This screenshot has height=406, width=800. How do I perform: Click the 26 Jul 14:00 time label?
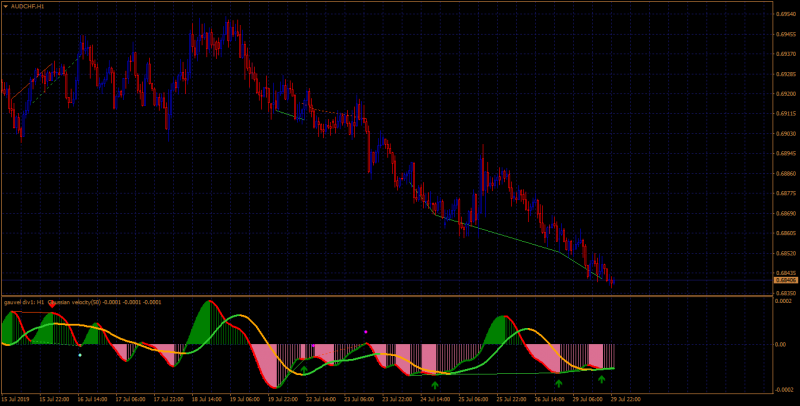click(x=549, y=399)
